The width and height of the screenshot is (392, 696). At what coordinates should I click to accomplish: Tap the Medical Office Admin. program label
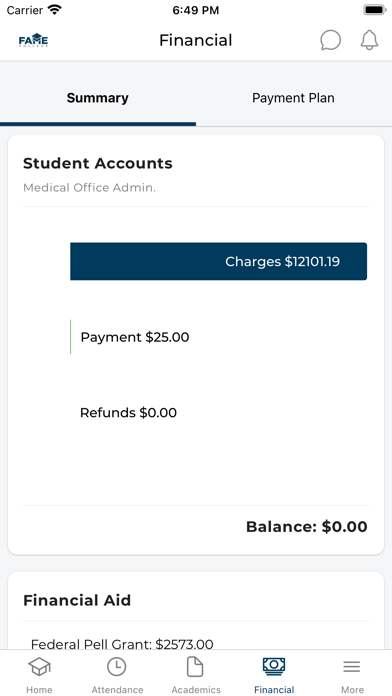click(89, 188)
